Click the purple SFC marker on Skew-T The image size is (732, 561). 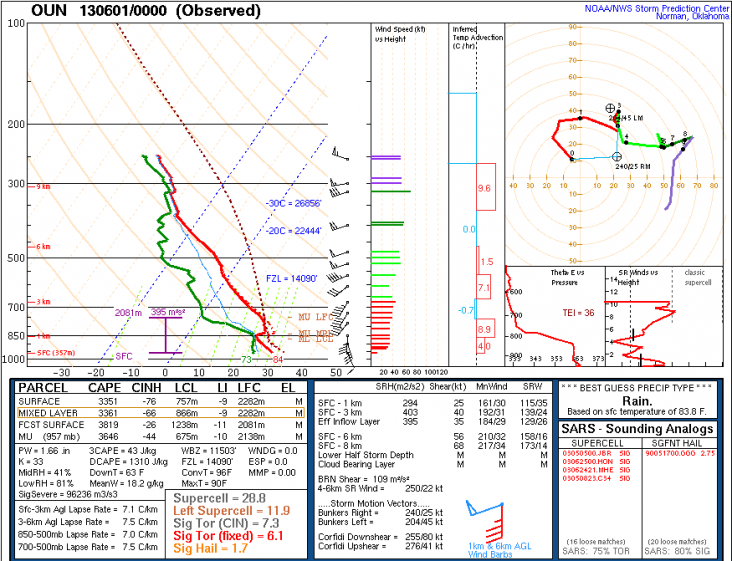point(124,355)
